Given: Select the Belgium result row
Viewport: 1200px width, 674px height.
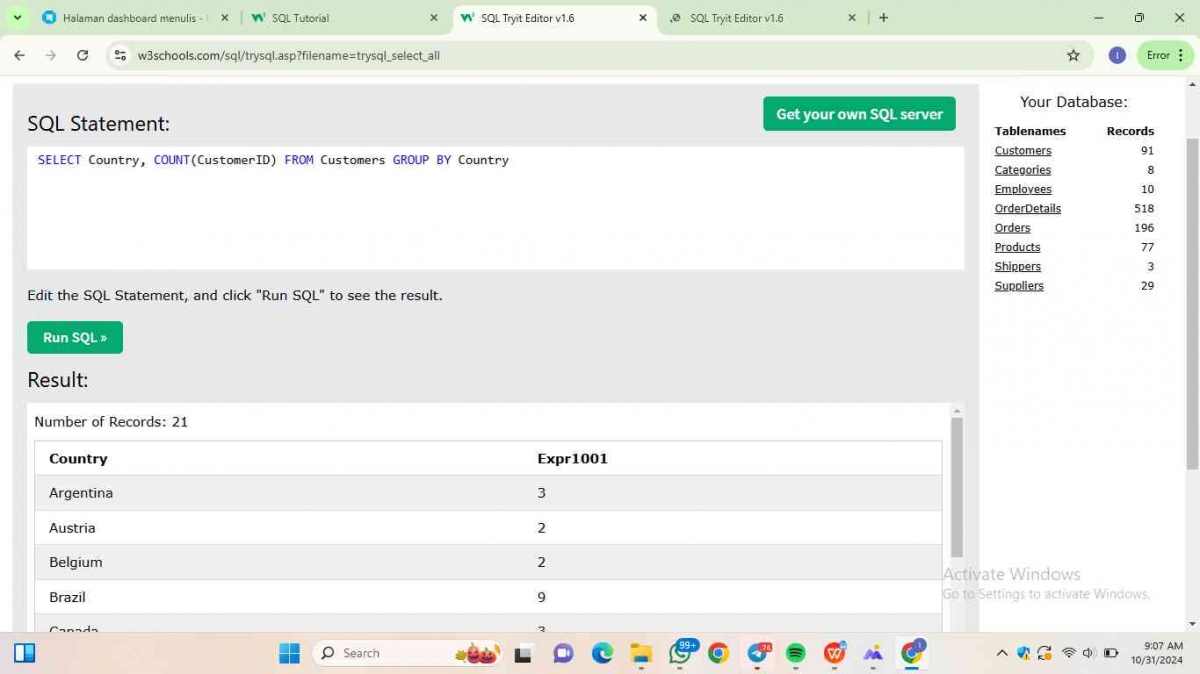Looking at the screenshot, I should tap(488, 562).
